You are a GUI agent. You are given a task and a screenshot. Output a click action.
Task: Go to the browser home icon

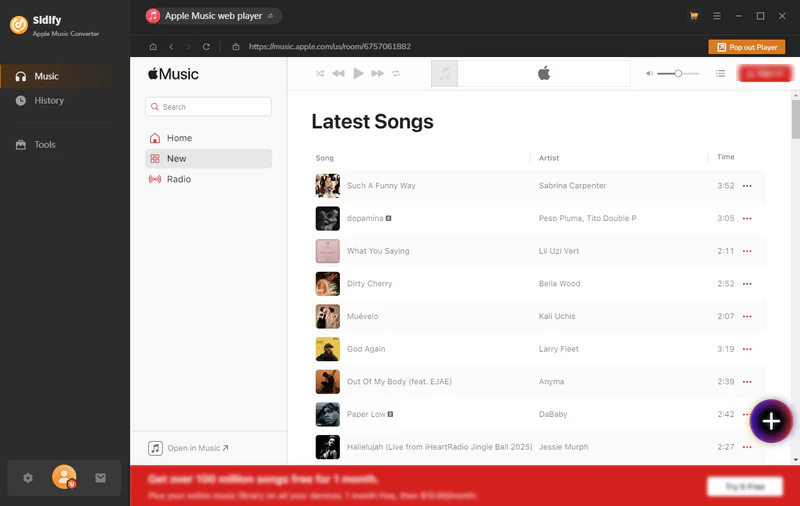pyautogui.click(x=153, y=46)
